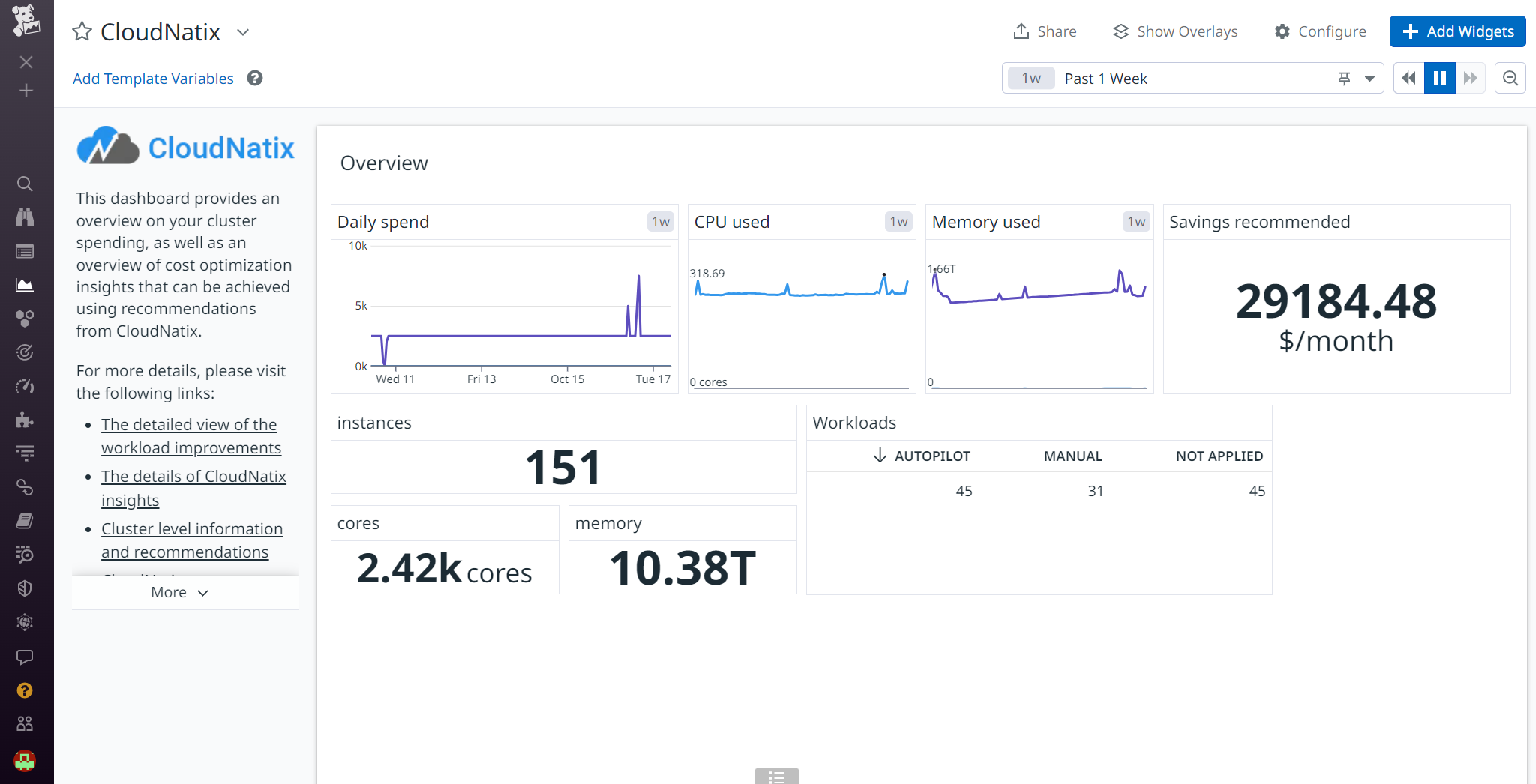Open the Logs search icon in sidebar

[25, 554]
